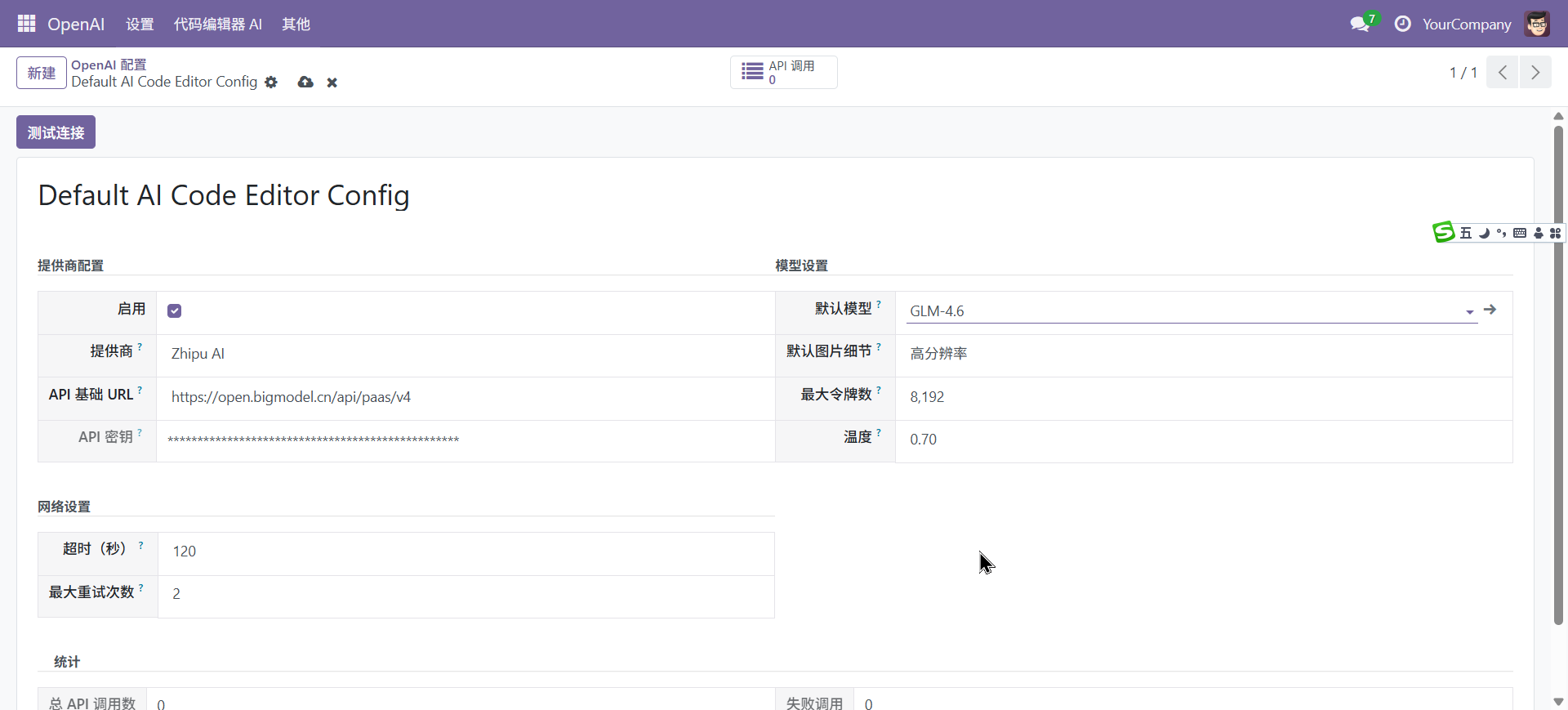
Task: Save record with cloud upload icon
Action: (x=305, y=83)
